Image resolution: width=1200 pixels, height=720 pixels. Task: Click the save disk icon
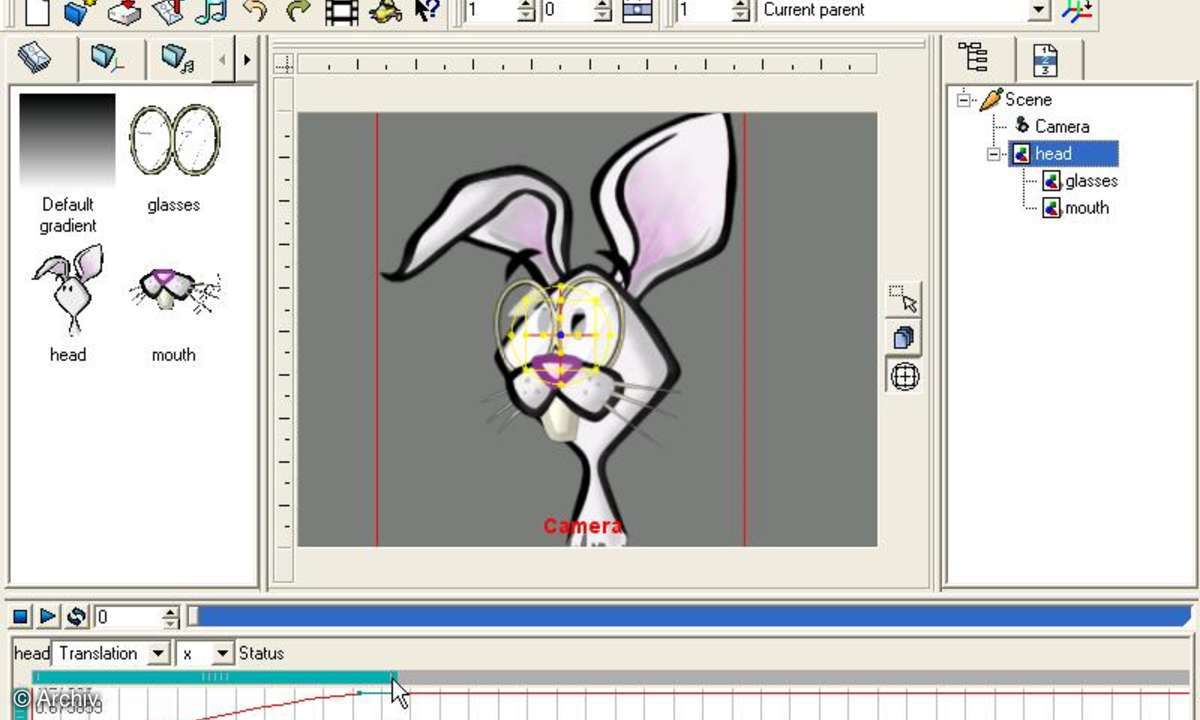pos(125,11)
